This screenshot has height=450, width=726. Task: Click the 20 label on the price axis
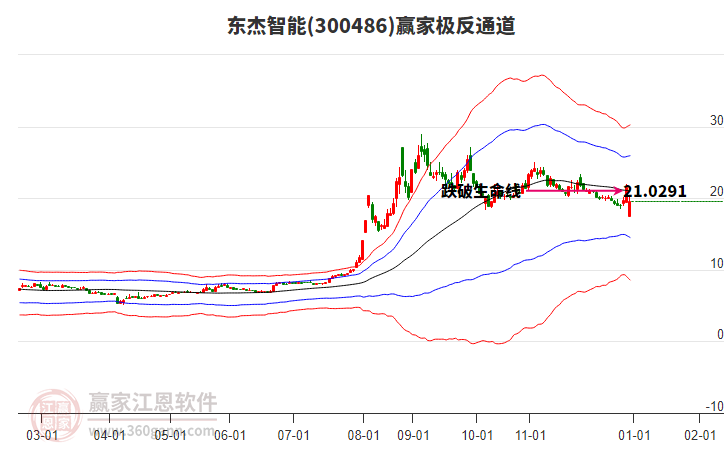[716, 191]
